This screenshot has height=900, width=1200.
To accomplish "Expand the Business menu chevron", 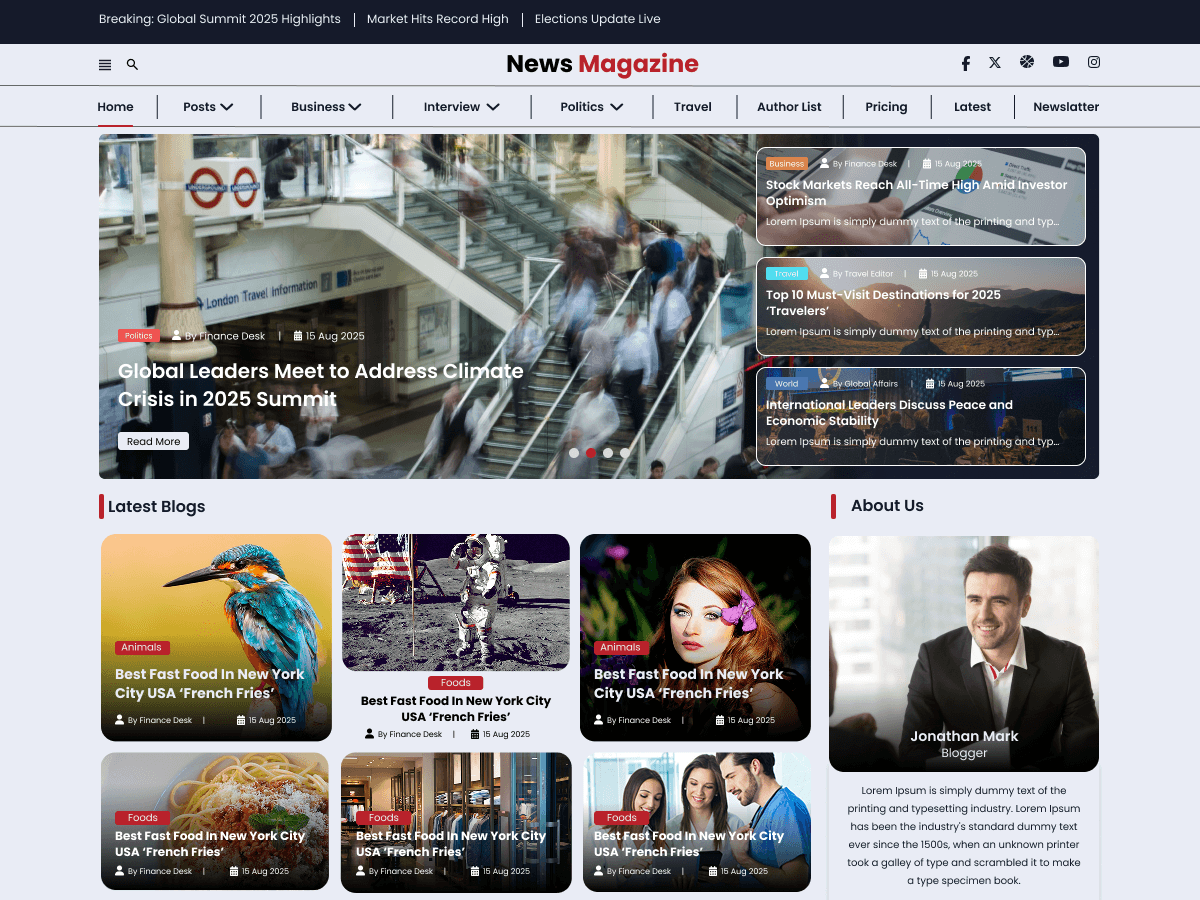I will click(355, 107).
